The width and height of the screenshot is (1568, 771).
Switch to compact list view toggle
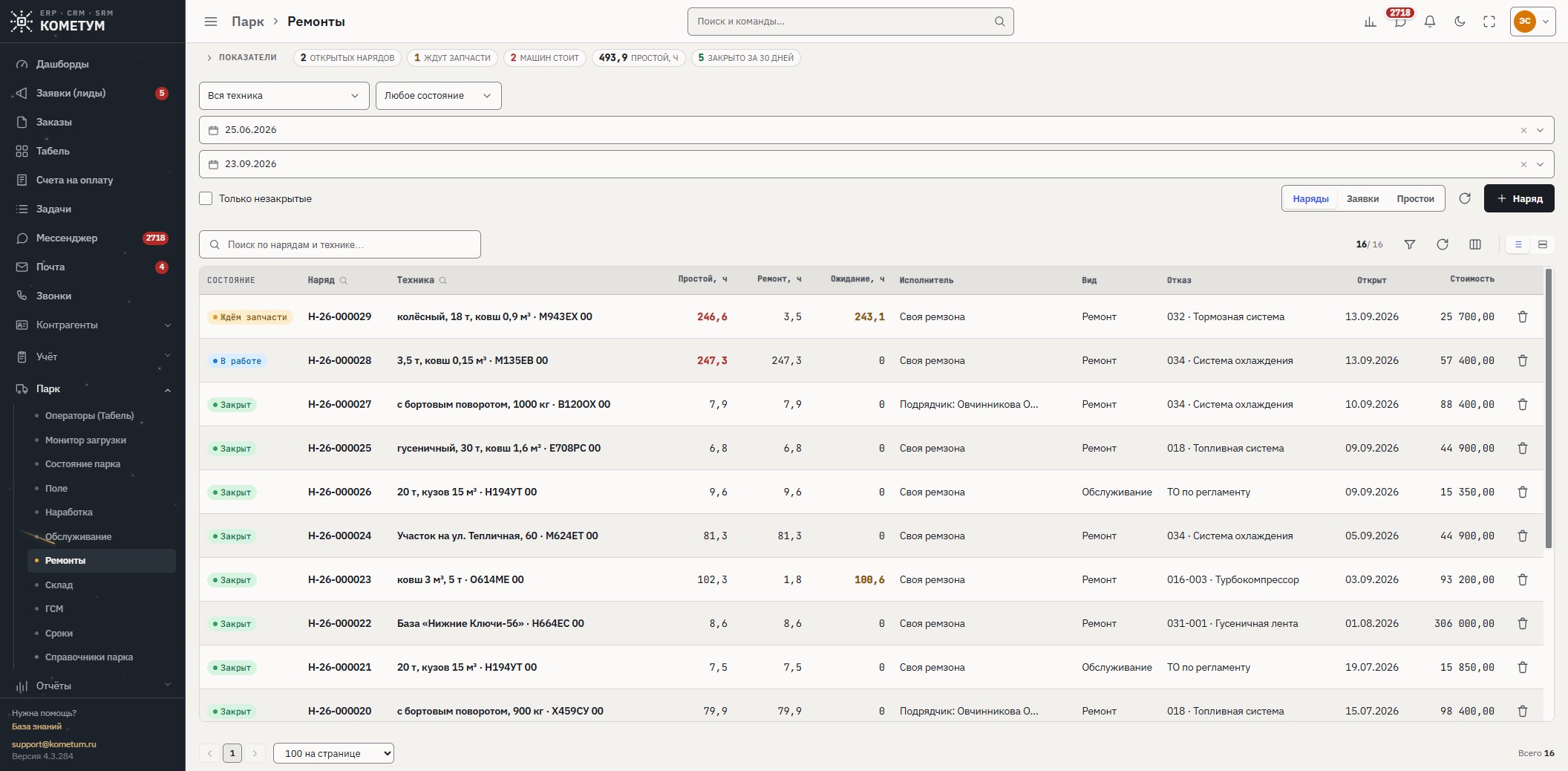point(1518,244)
